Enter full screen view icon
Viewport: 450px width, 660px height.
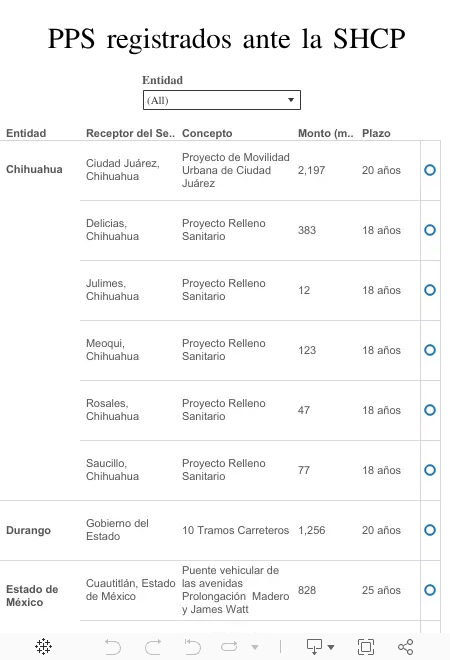(x=365, y=647)
